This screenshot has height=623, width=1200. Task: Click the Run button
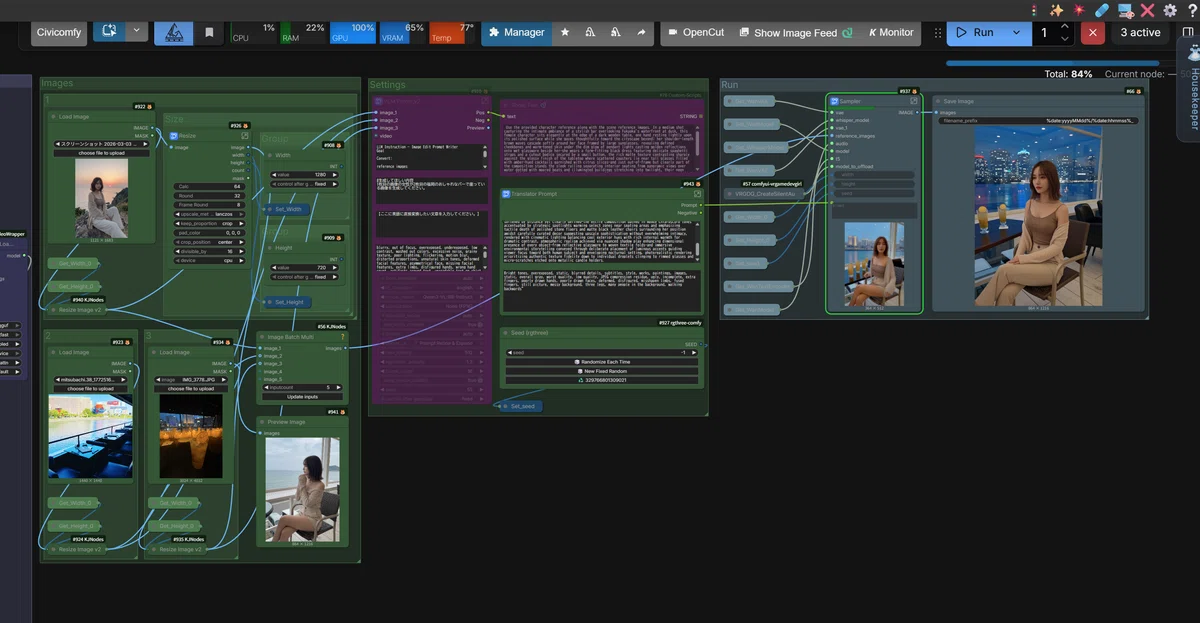[976, 32]
